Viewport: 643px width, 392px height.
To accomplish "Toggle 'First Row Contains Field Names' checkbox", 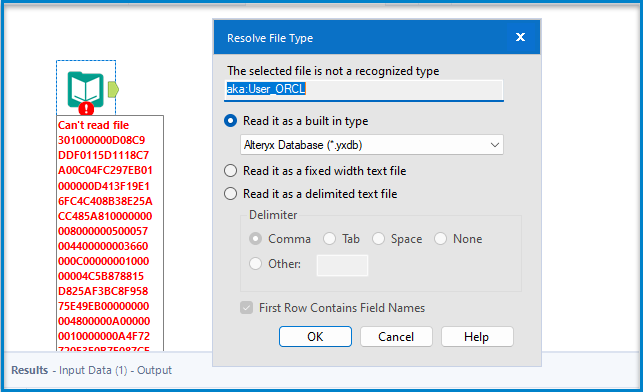I will point(246,308).
